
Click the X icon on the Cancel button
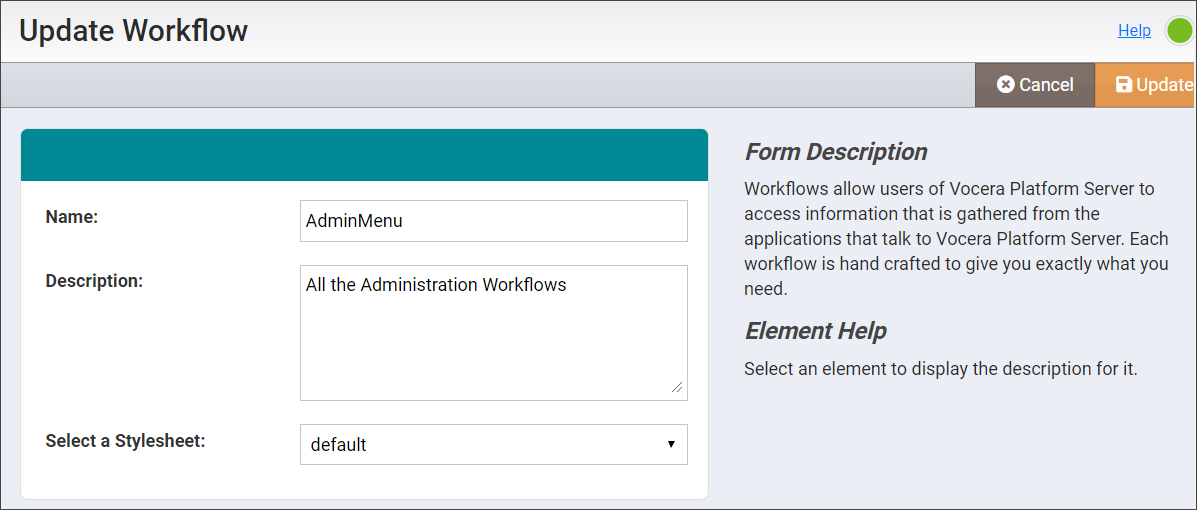point(1006,85)
